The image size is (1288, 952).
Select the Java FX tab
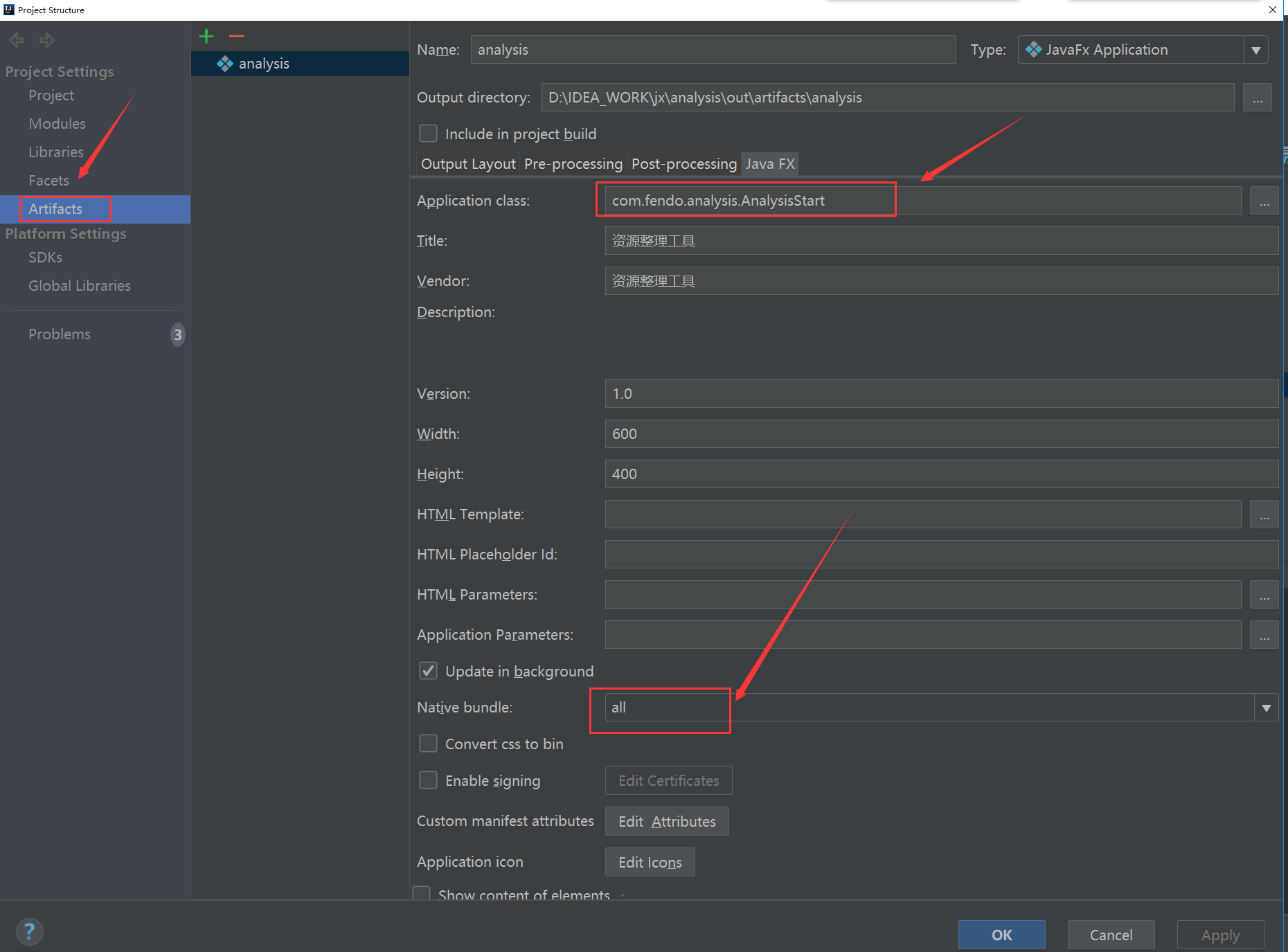[770, 164]
